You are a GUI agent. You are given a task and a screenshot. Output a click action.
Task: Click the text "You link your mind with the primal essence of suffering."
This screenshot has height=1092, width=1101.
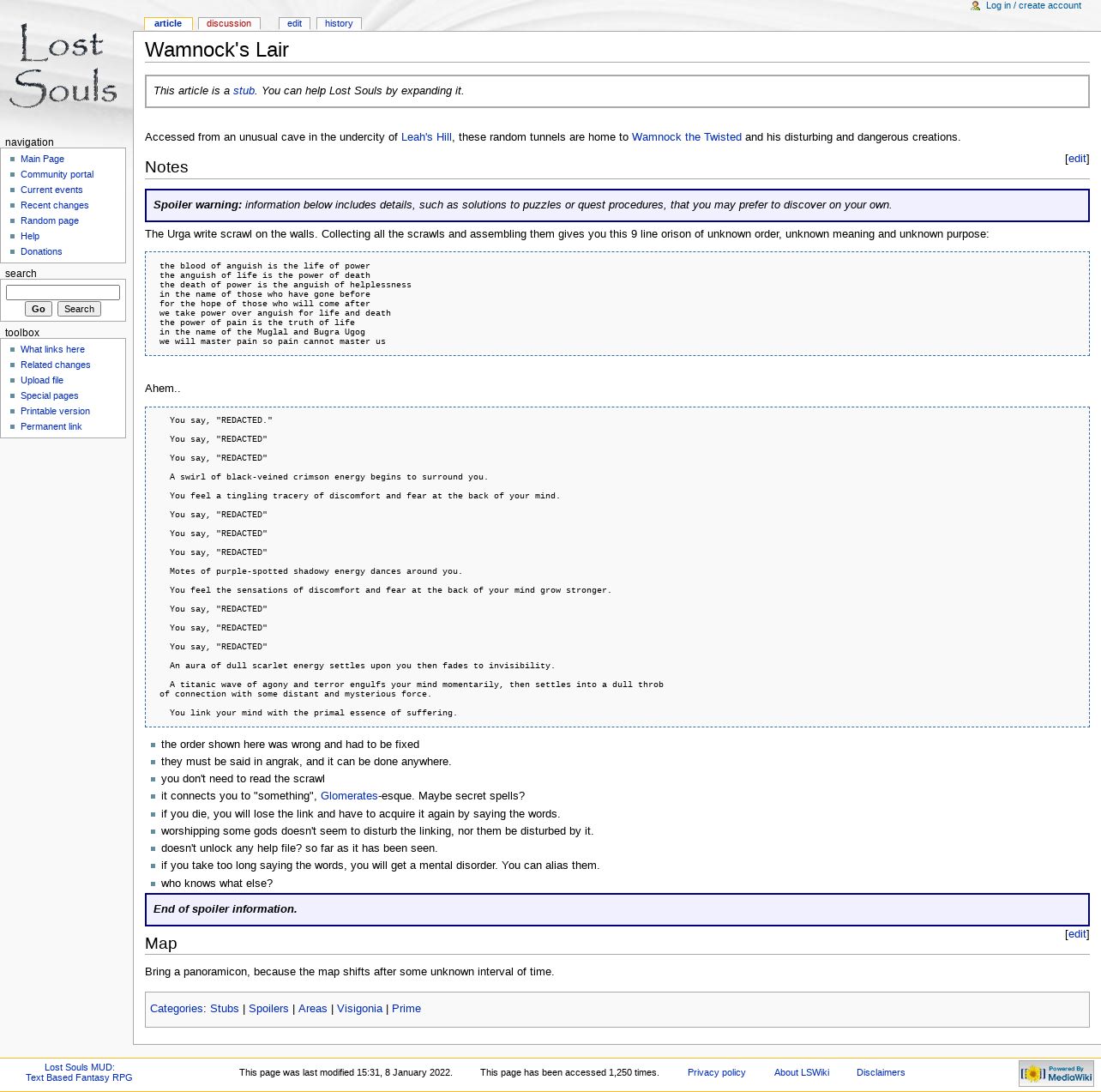coord(314,713)
